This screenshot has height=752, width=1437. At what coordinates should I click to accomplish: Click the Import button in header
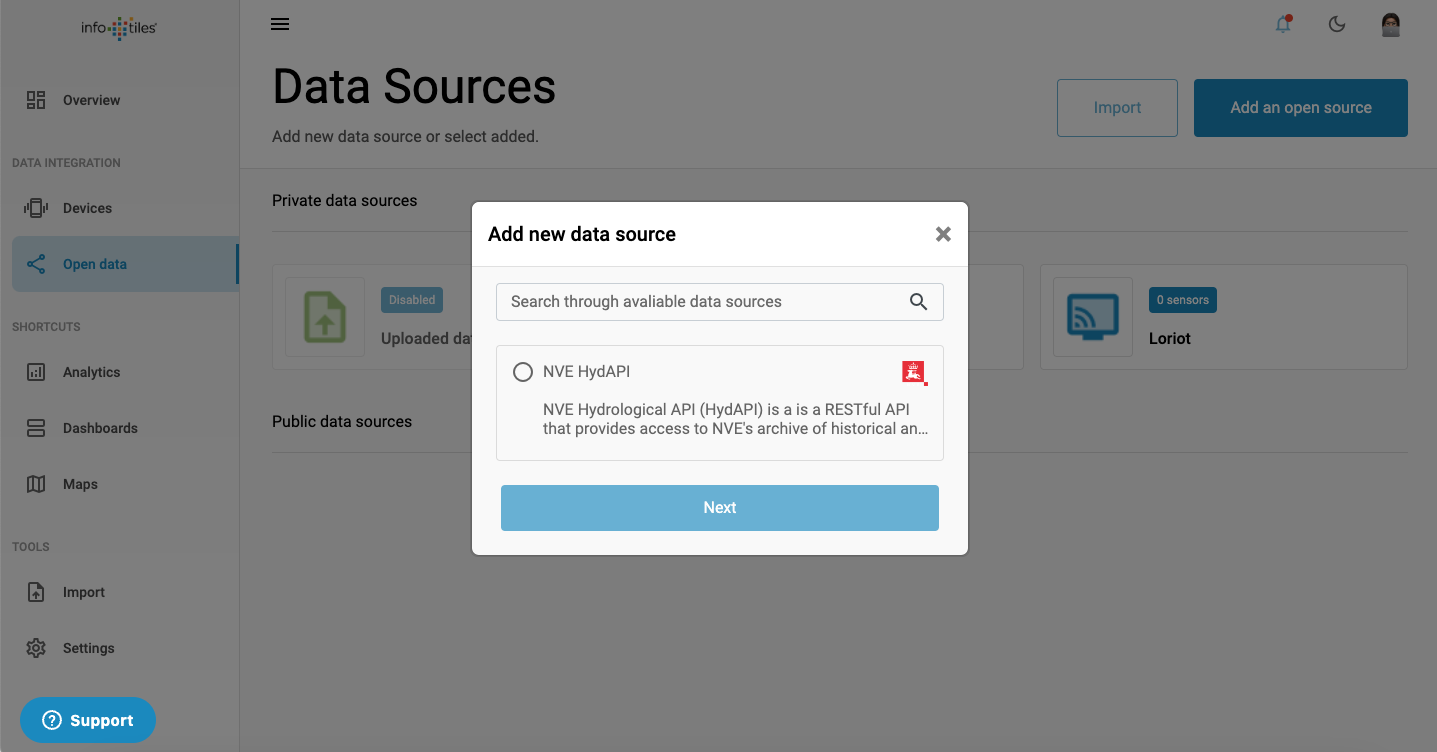pyautogui.click(x=1117, y=108)
